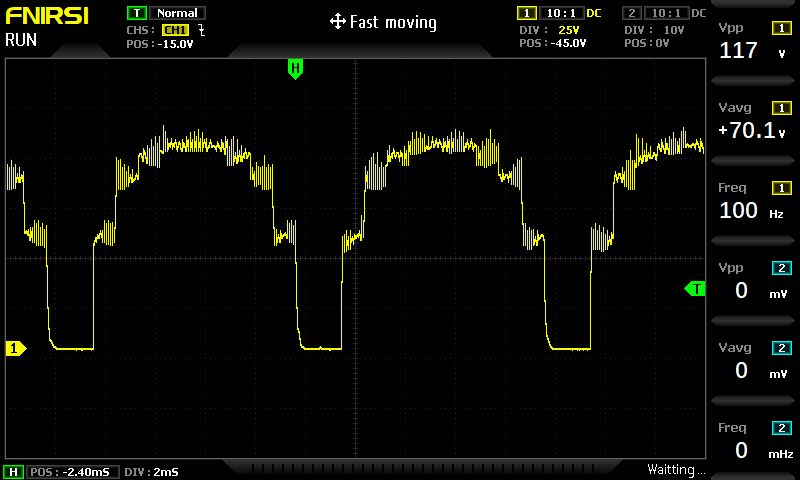800x480 pixels.
Task: Click channel 2 DIV 10V value
Action: coord(674,30)
